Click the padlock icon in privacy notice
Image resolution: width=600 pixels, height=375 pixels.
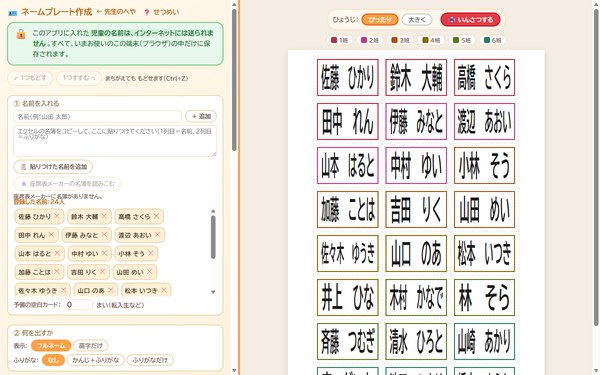point(21,34)
